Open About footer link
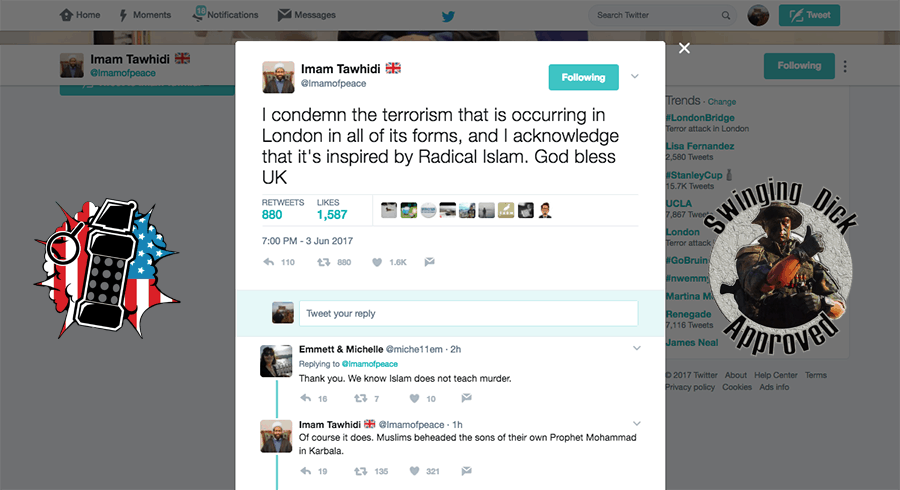This screenshot has width=900, height=490. click(x=735, y=375)
